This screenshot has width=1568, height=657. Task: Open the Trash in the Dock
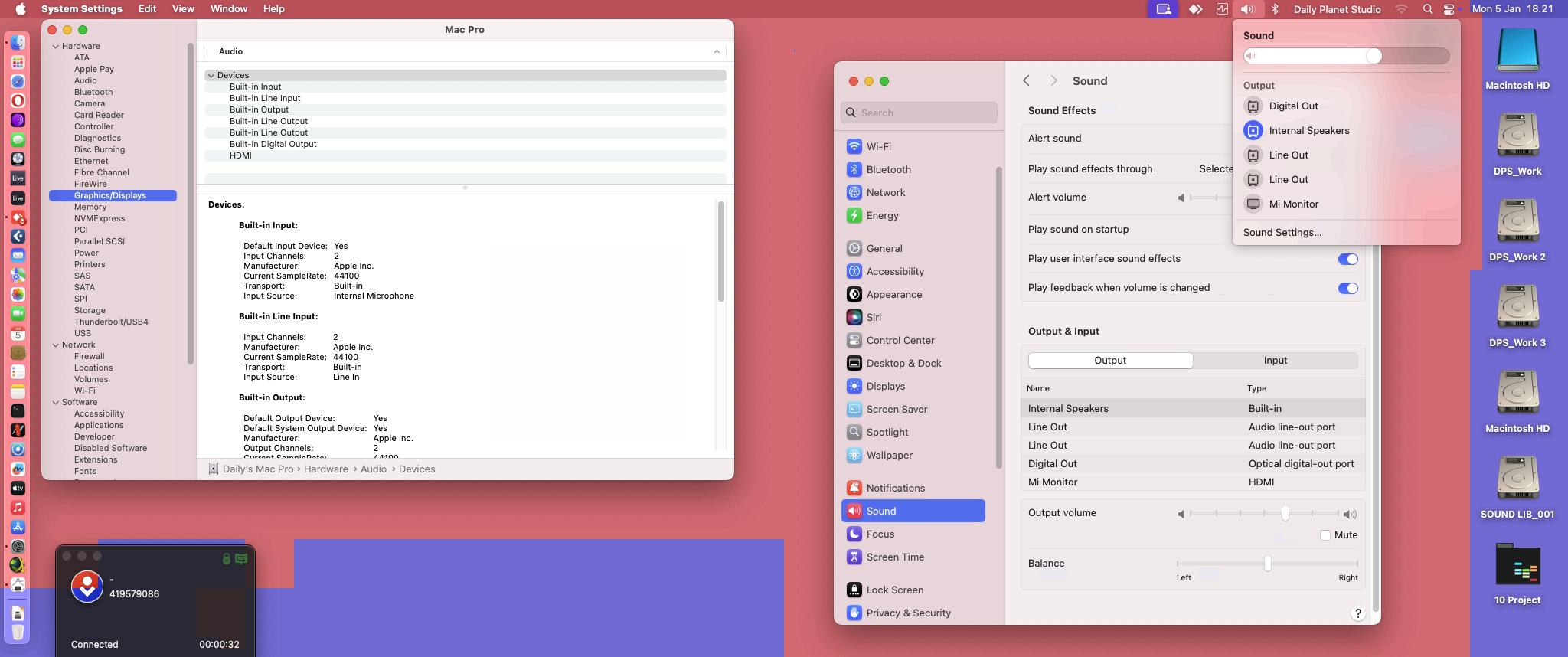(18, 632)
